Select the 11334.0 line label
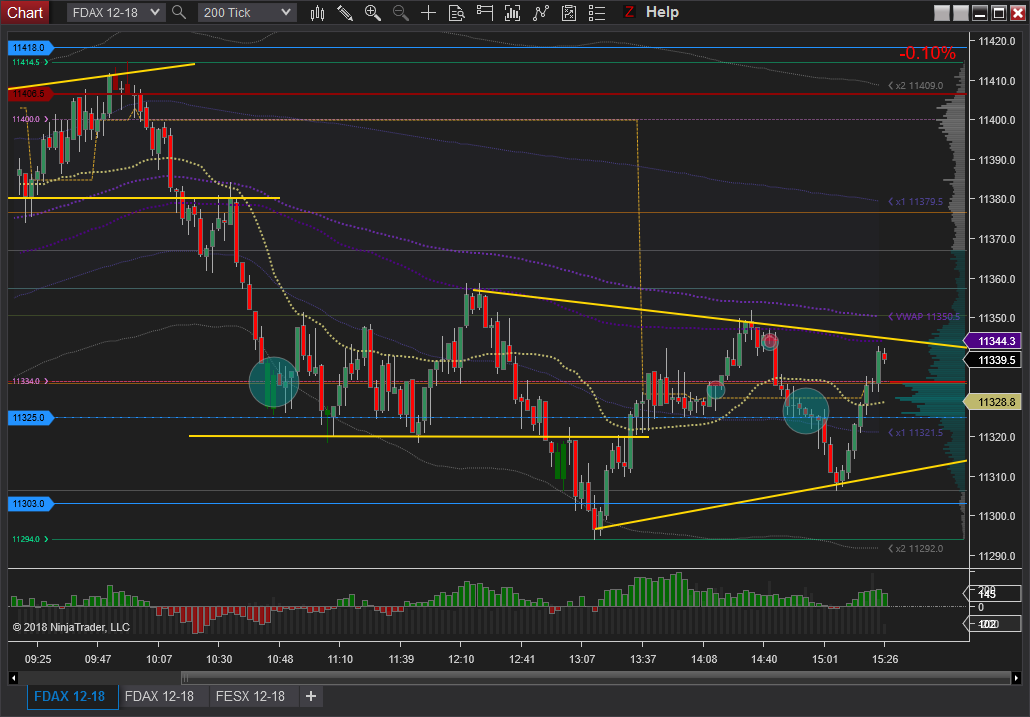 29,381
